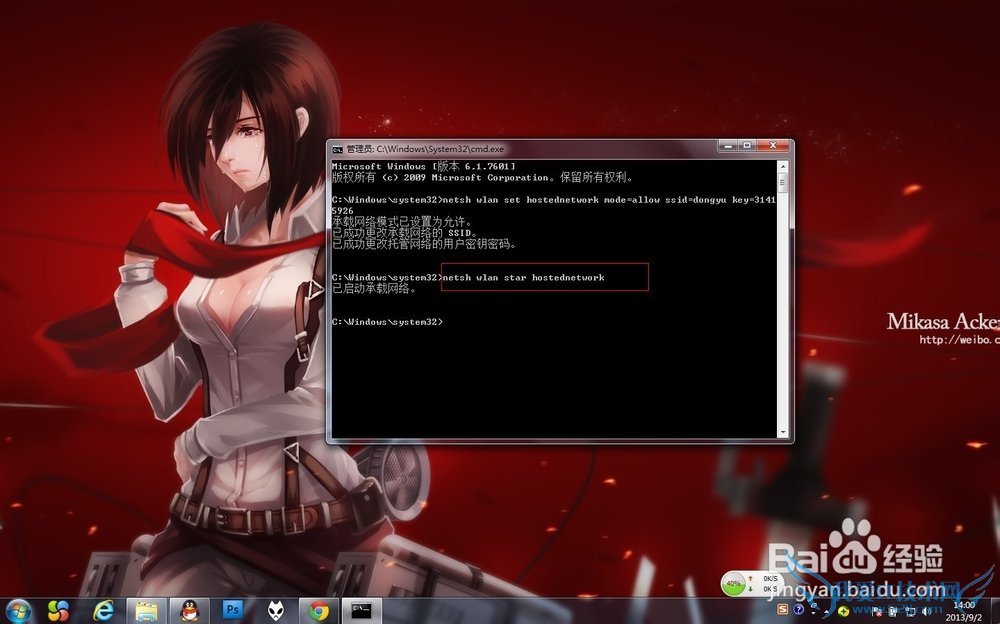The height and width of the screenshot is (624, 1000).
Task: Click Show desktop strip at taskbar end
Action: point(995,611)
